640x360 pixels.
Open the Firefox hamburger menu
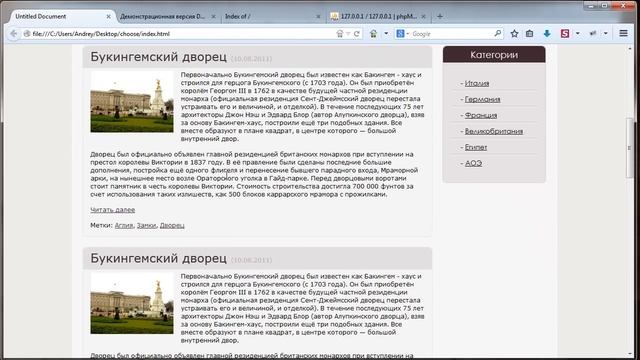pyautogui.click(x=623, y=33)
